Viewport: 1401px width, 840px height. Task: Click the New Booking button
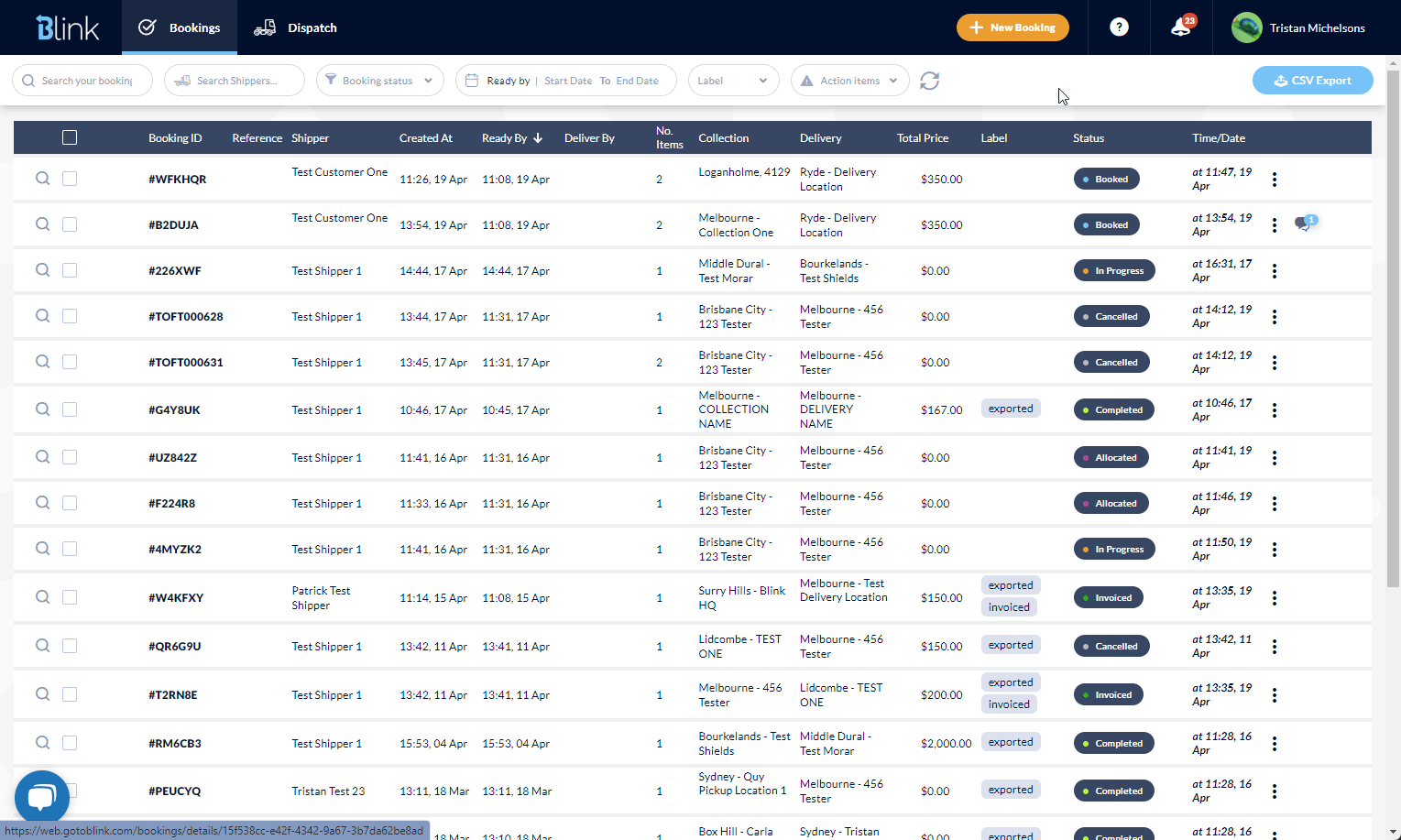[1012, 27]
